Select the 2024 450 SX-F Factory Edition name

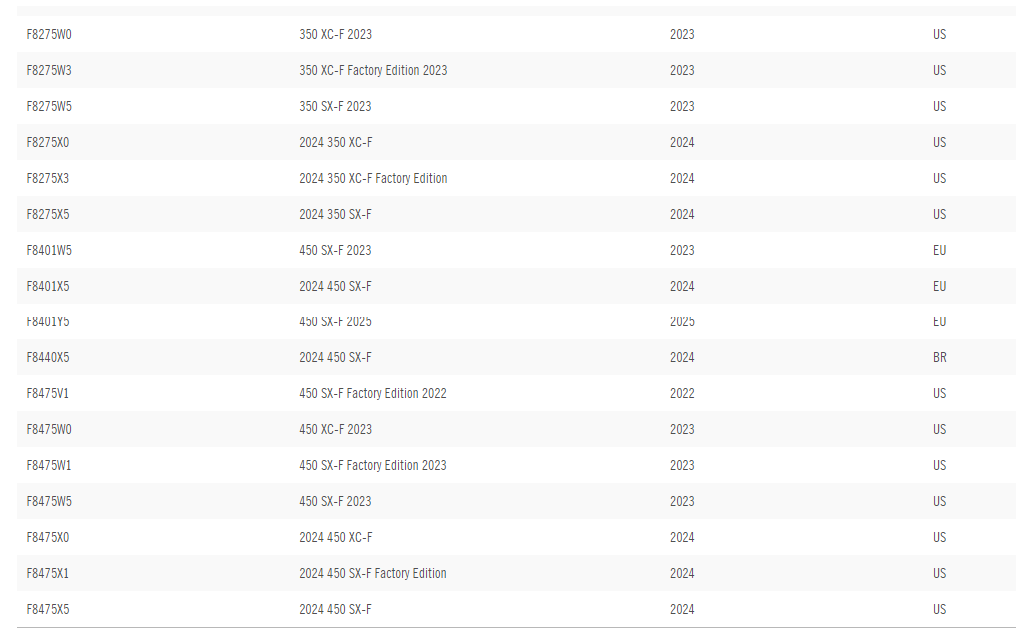click(x=373, y=573)
